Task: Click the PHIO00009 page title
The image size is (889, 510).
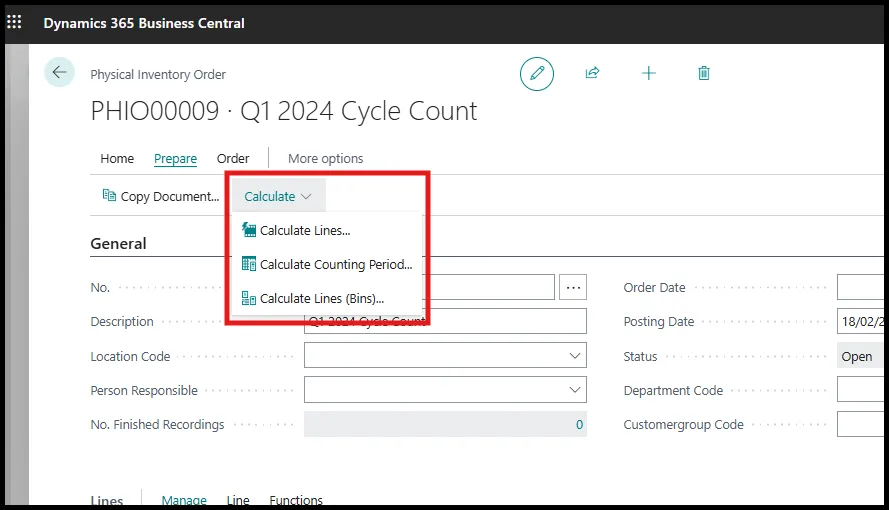Action: [283, 111]
